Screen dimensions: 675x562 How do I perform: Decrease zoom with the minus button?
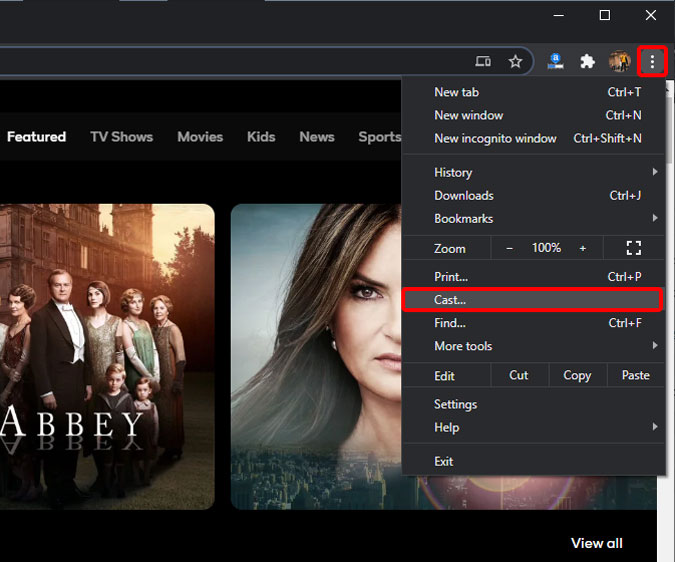509,248
